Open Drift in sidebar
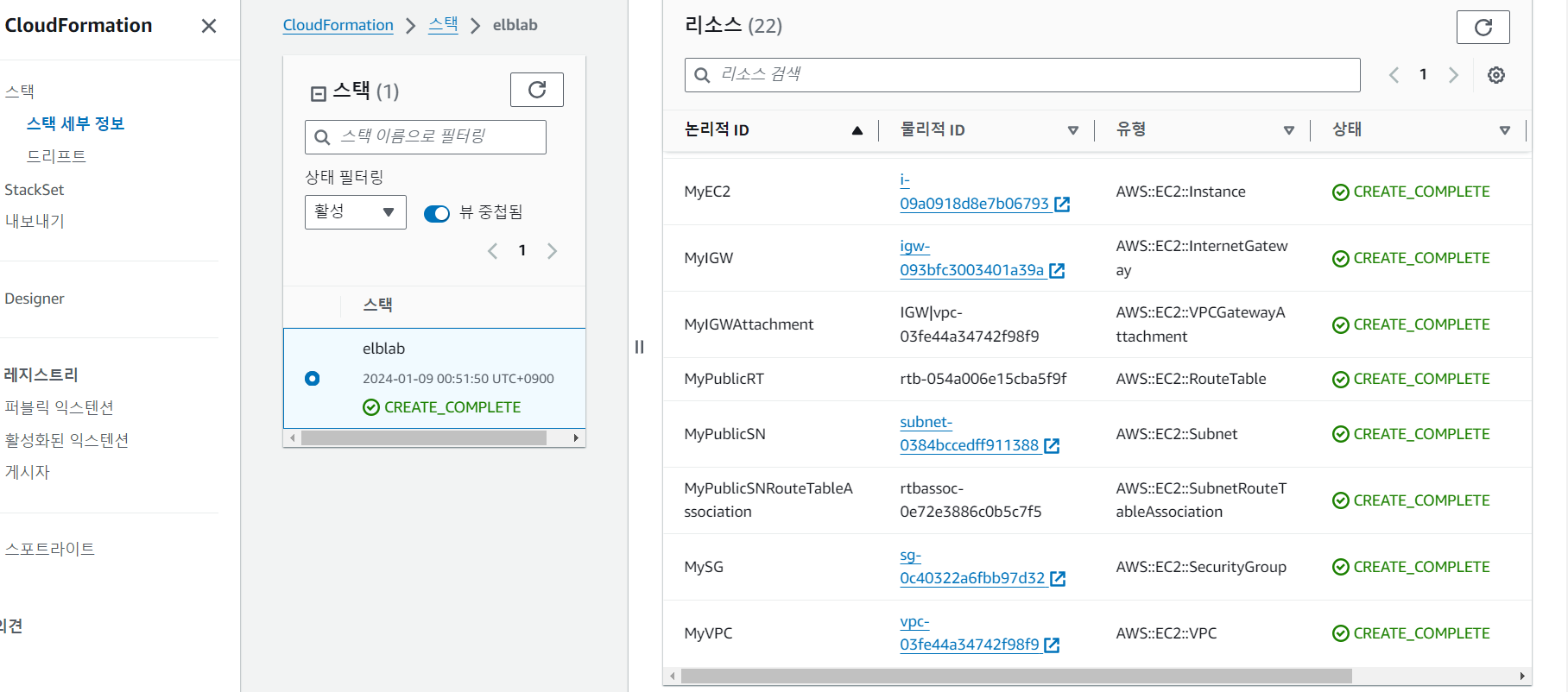The width and height of the screenshot is (1568, 692). pos(56,156)
